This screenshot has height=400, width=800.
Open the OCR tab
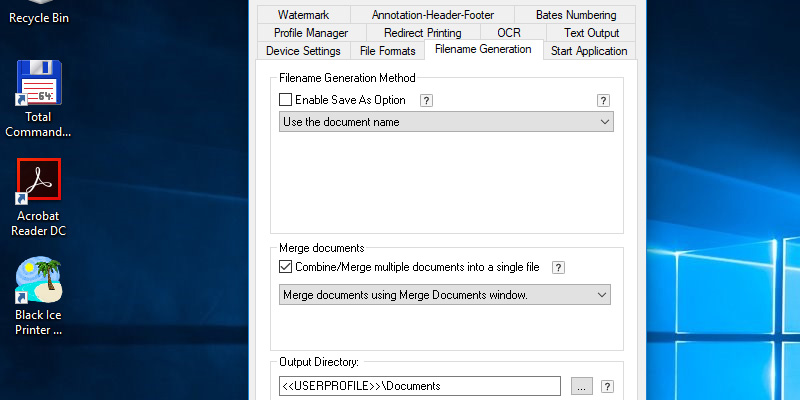(x=508, y=33)
